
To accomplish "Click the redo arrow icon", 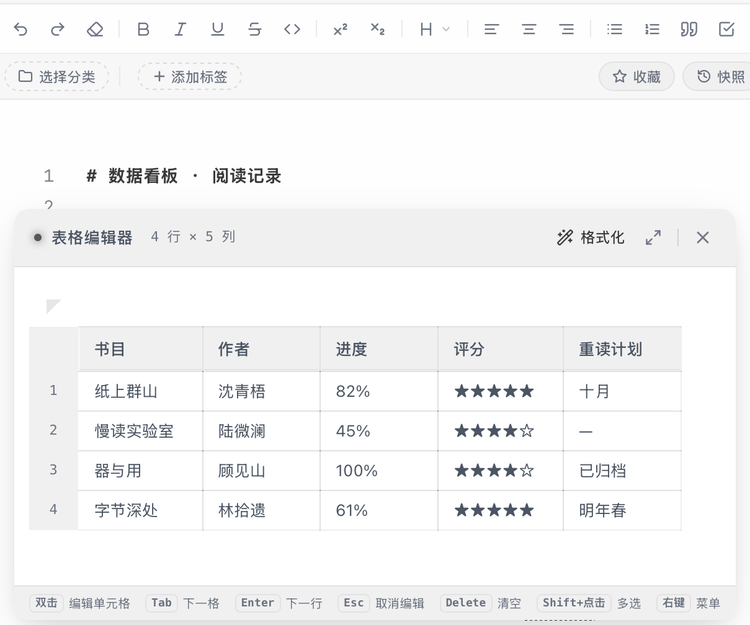I will tap(58, 30).
